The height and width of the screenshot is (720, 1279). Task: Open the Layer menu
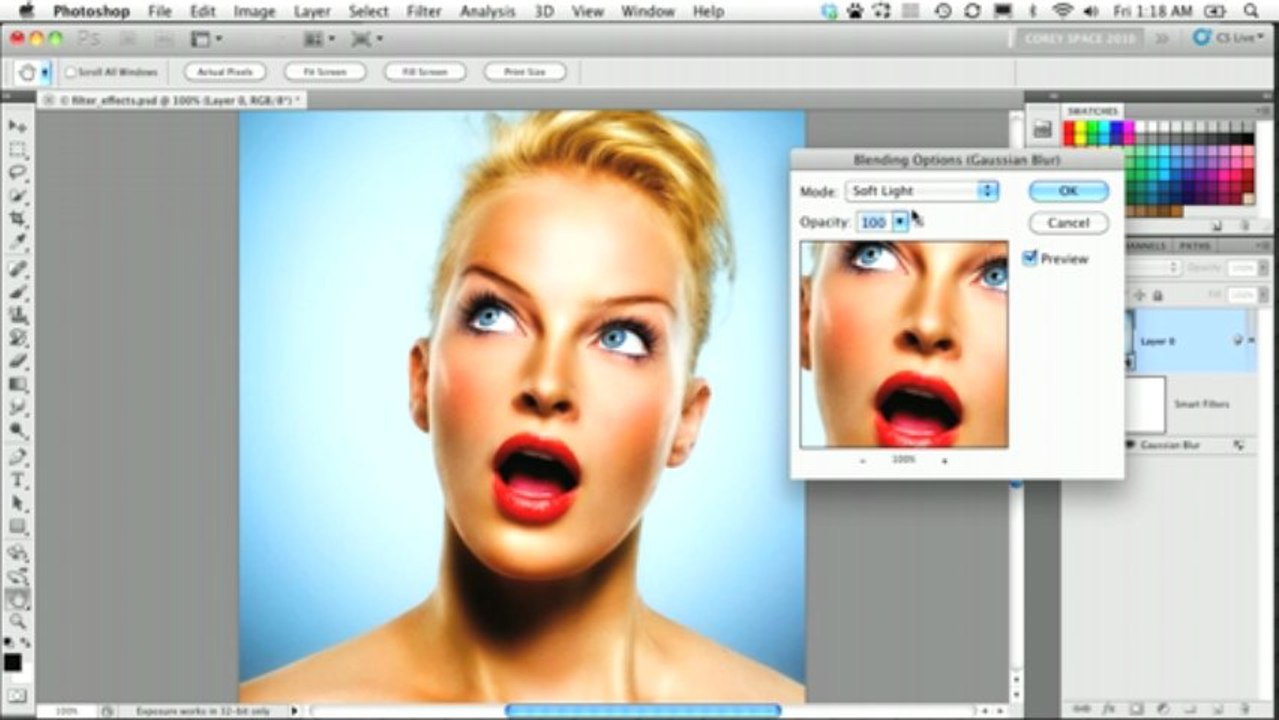[312, 12]
